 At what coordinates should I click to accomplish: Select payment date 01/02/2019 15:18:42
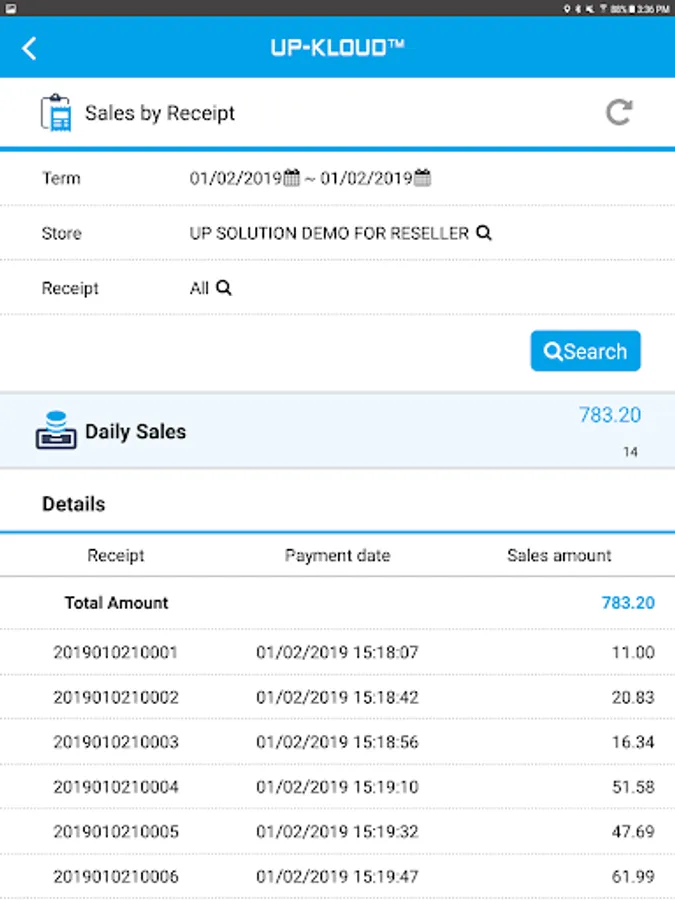pyautogui.click(x=338, y=697)
